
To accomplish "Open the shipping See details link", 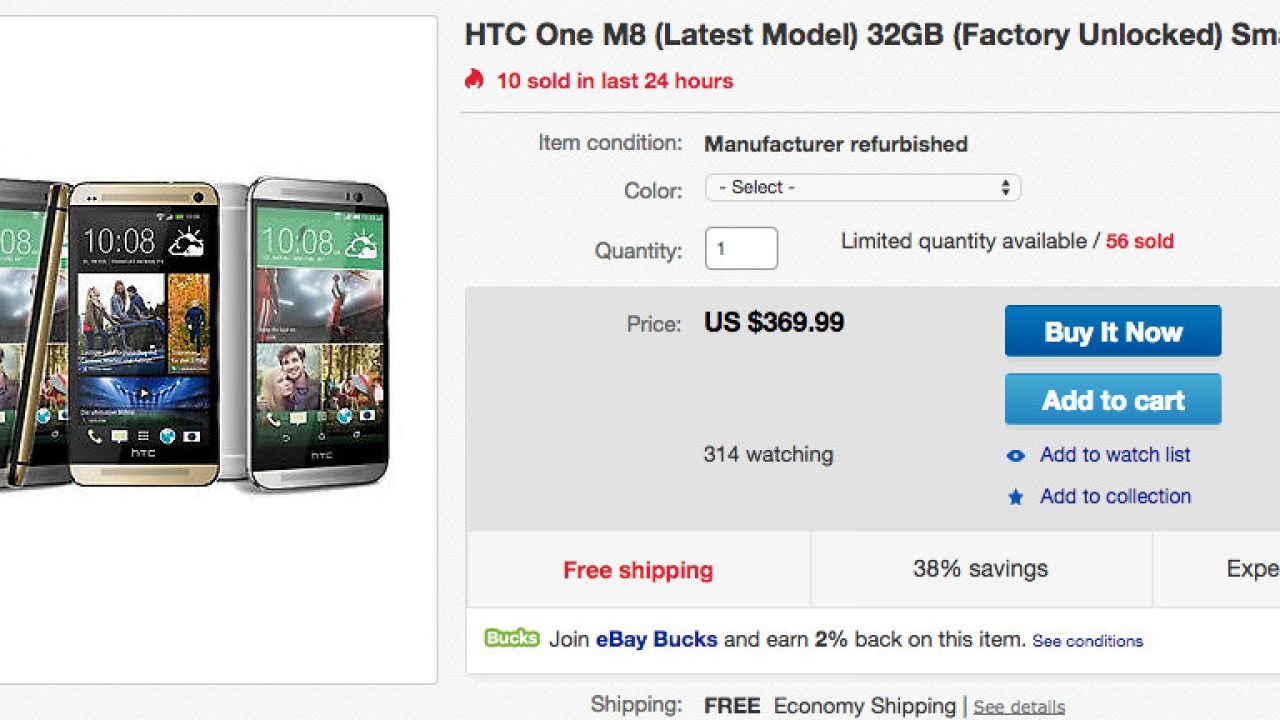I will tap(1019, 707).
